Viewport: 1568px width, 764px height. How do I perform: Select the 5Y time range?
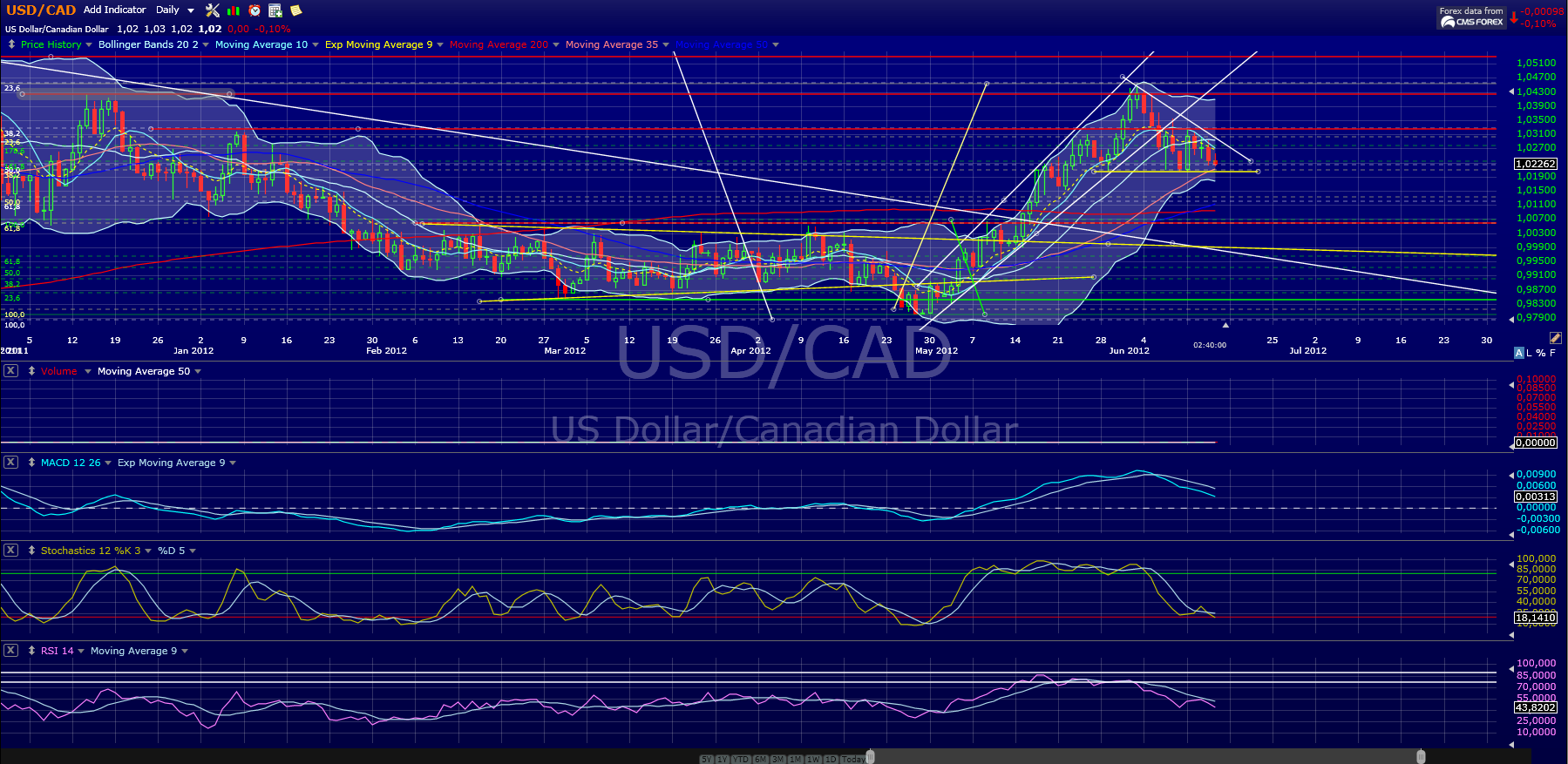707,759
